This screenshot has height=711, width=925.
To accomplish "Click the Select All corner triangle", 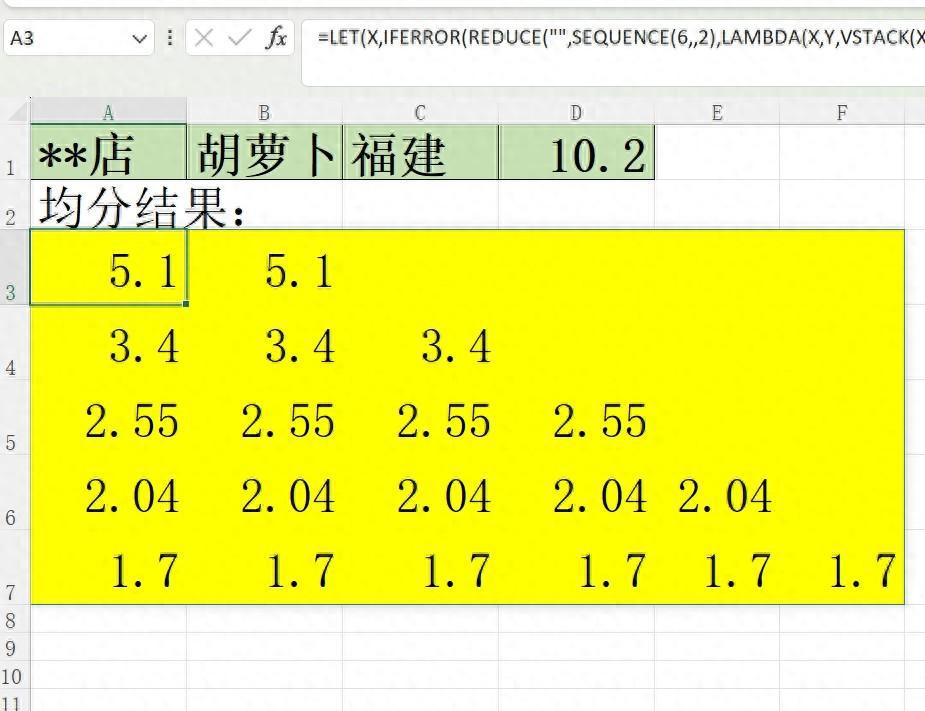I will pos(16,112).
